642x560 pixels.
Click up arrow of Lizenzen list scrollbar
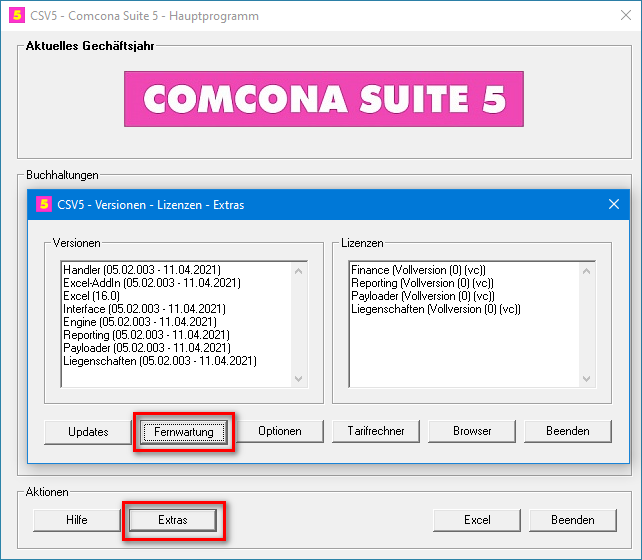[586, 271]
